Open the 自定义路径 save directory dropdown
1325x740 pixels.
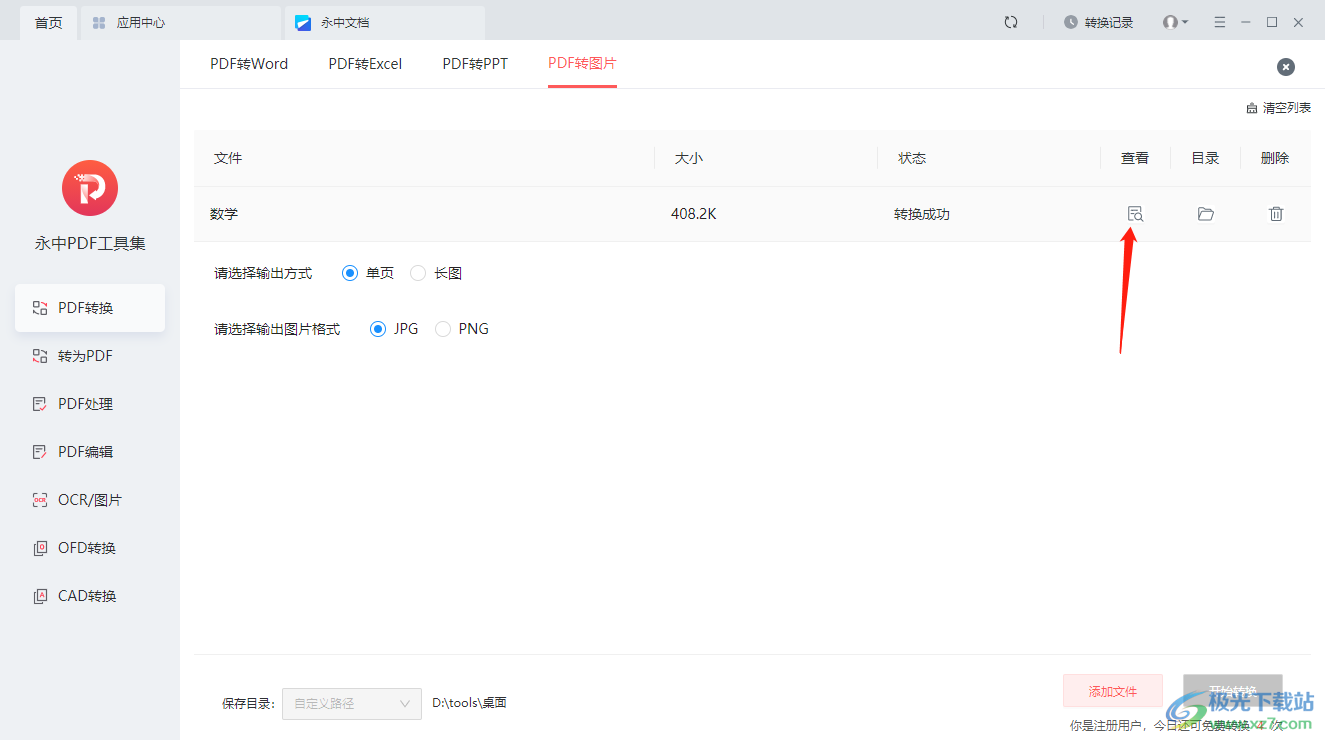click(352, 703)
